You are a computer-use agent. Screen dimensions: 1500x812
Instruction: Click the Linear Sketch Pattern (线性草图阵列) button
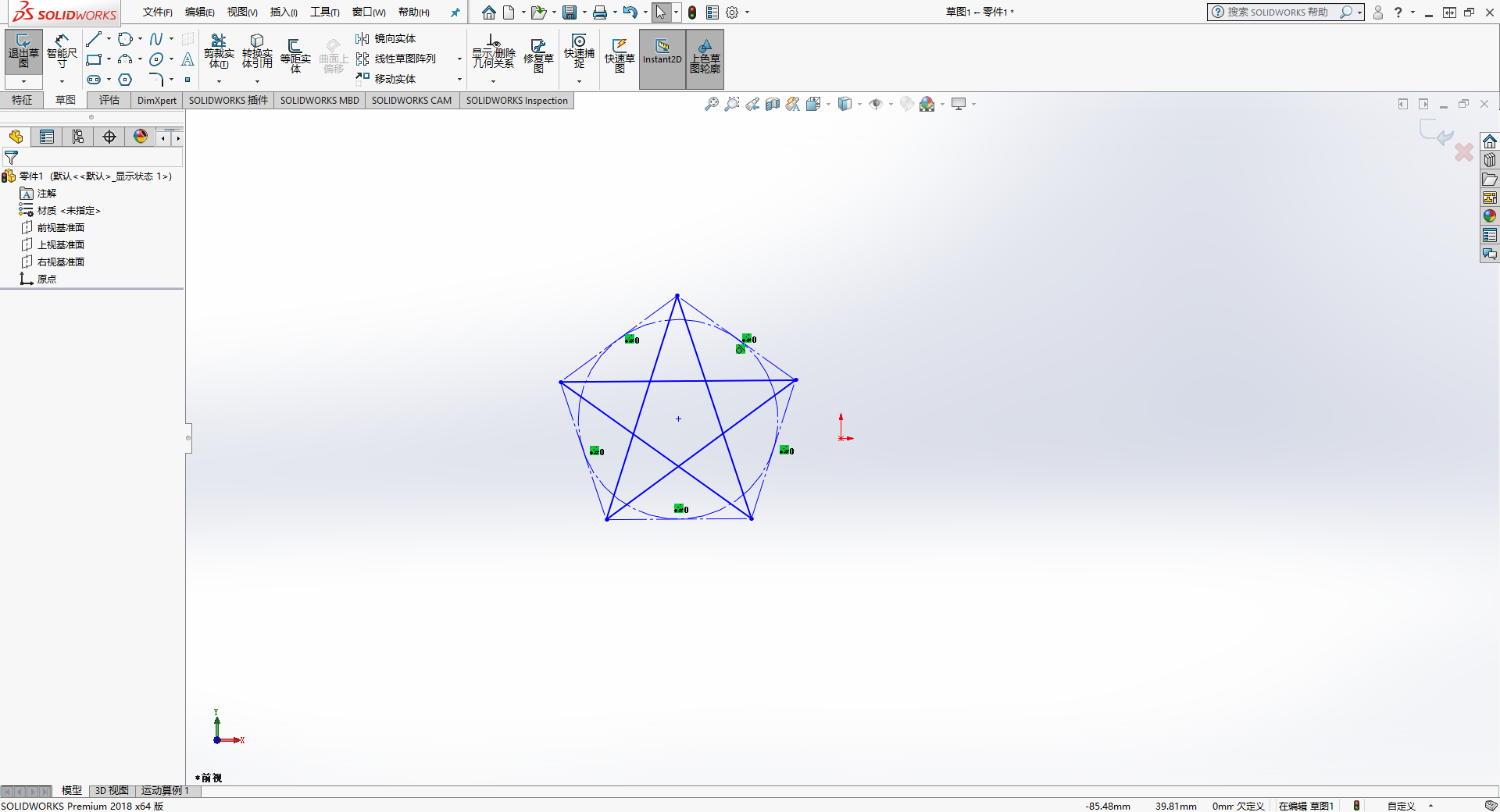click(396, 59)
